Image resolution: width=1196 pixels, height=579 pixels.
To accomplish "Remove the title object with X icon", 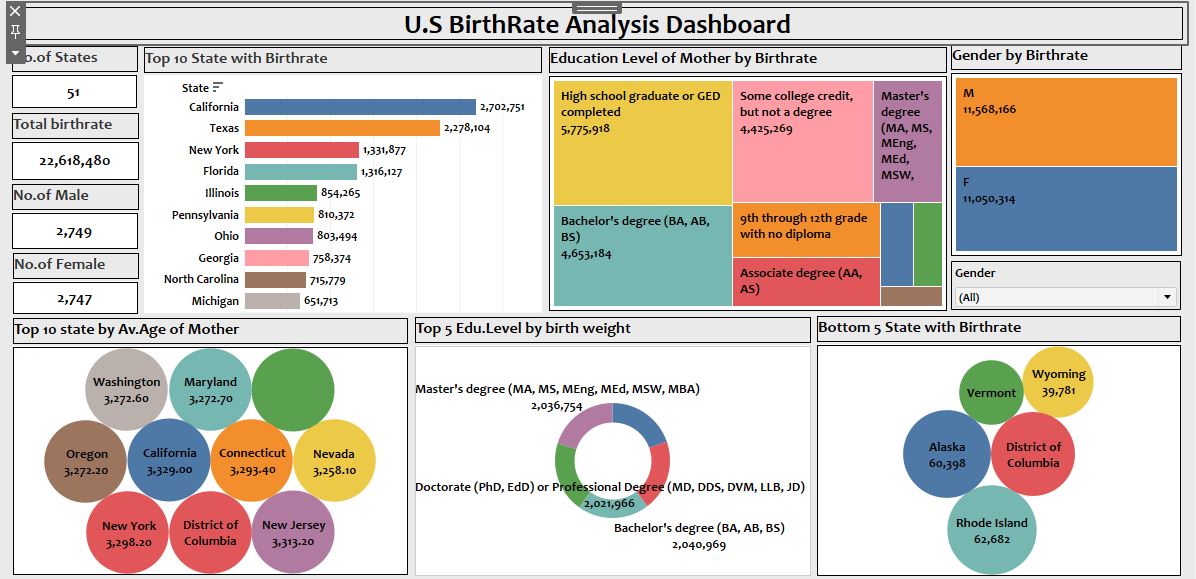I will point(15,11).
